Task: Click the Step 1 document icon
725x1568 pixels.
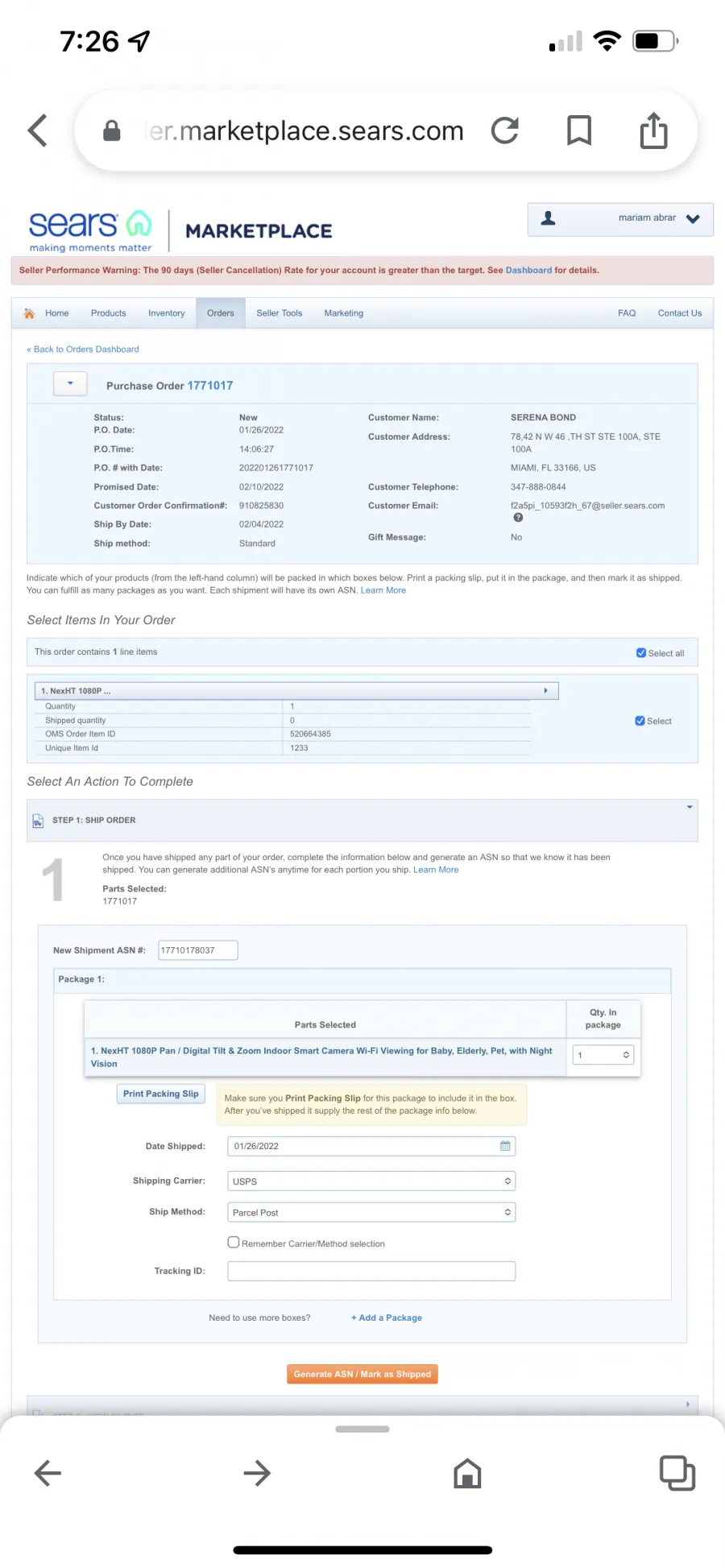Action: point(38,821)
